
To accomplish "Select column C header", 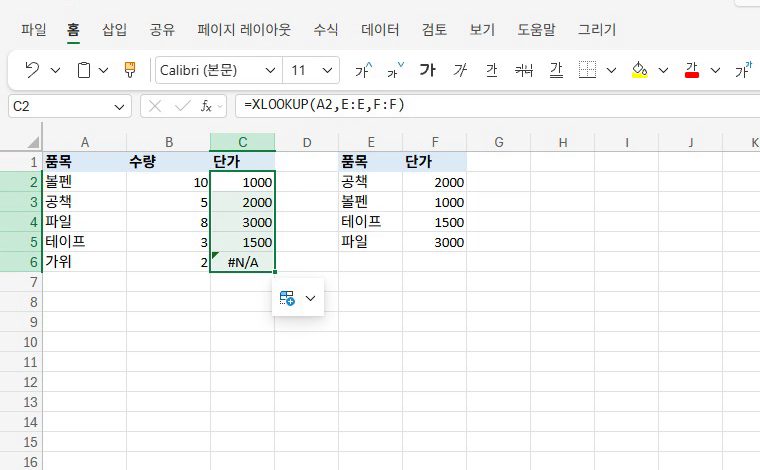I will pos(242,142).
